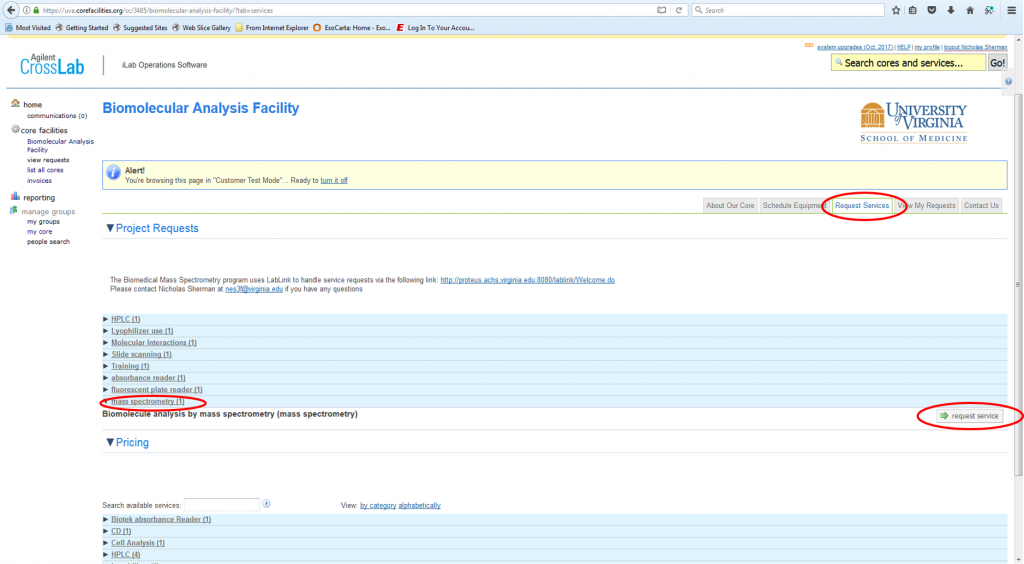Click the University of Virginia logo
The height and width of the screenshot is (564, 1024).
tap(914, 122)
